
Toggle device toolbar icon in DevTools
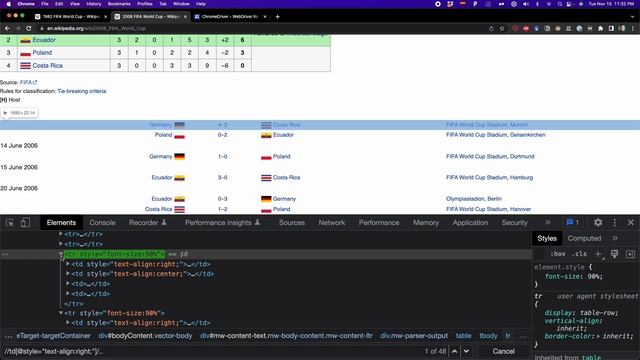tap(25, 222)
